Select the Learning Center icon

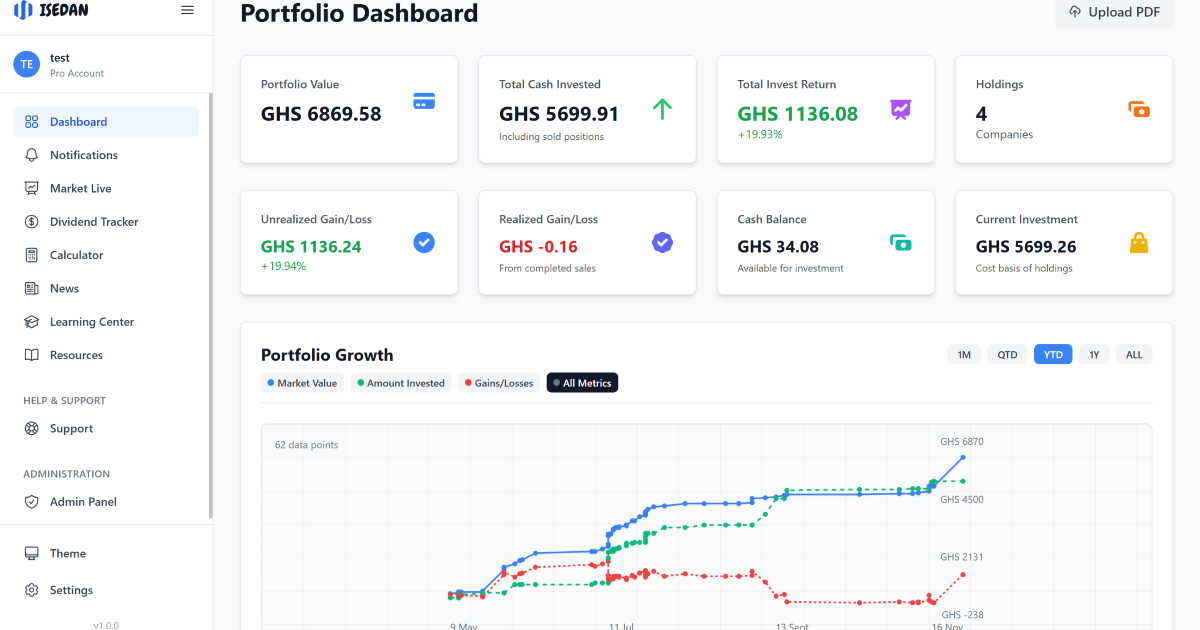point(32,321)
